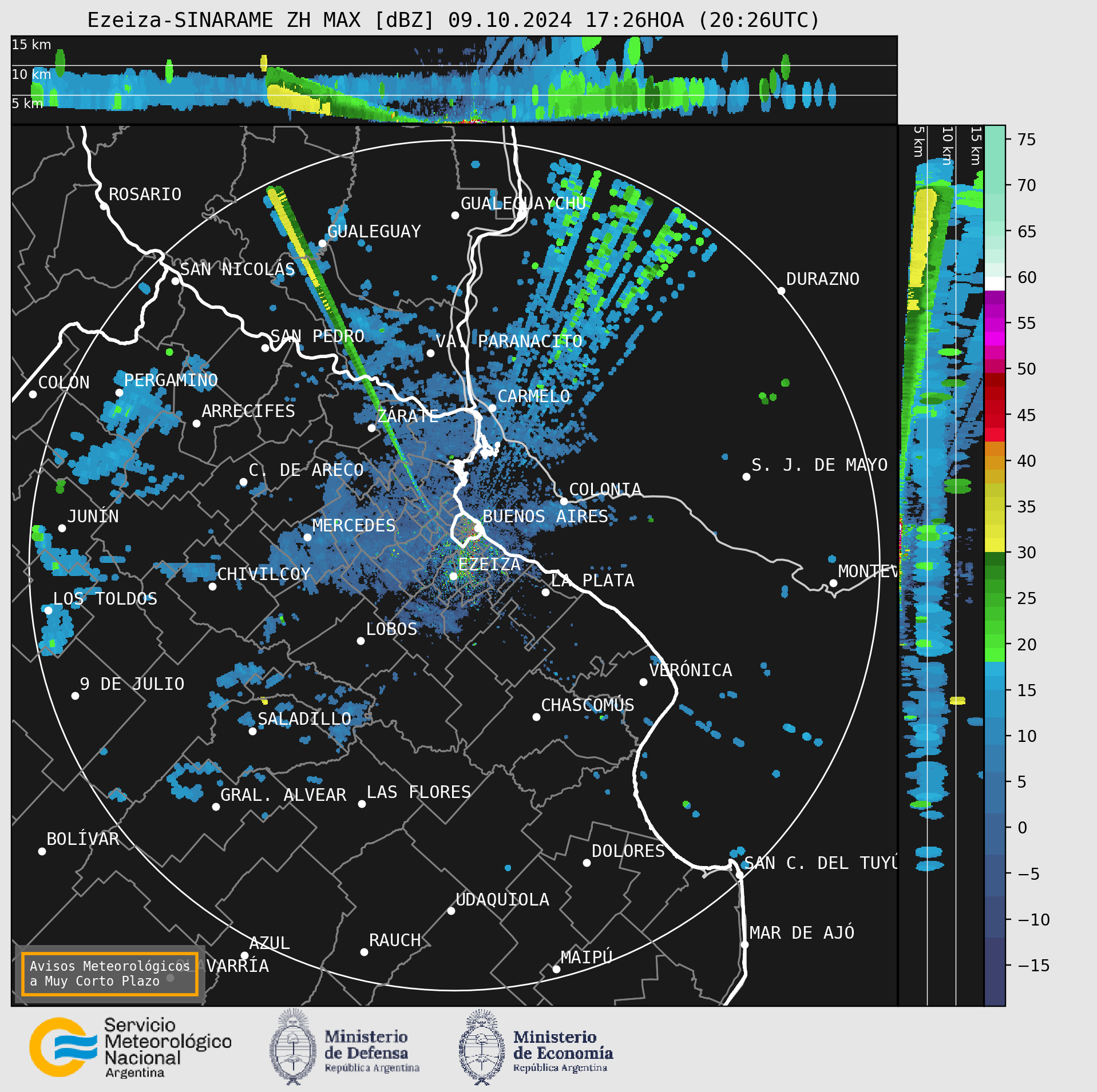The width and height of the screenshot is (1097, 1092).
Task: Click the EZEIZA radar site label
Action: coord(489,565)
